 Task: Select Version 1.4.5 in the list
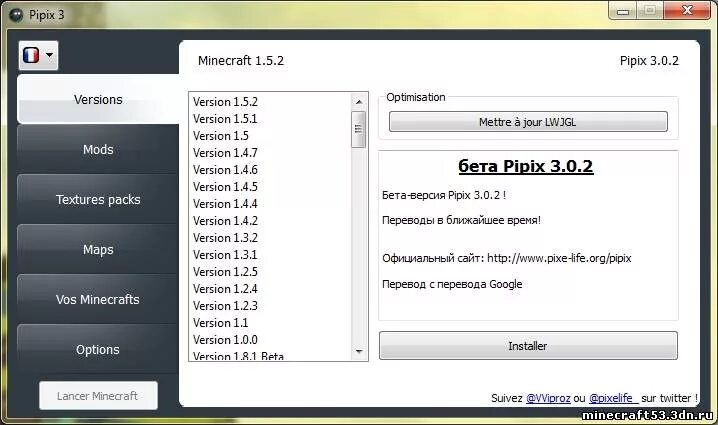(270, 186)
